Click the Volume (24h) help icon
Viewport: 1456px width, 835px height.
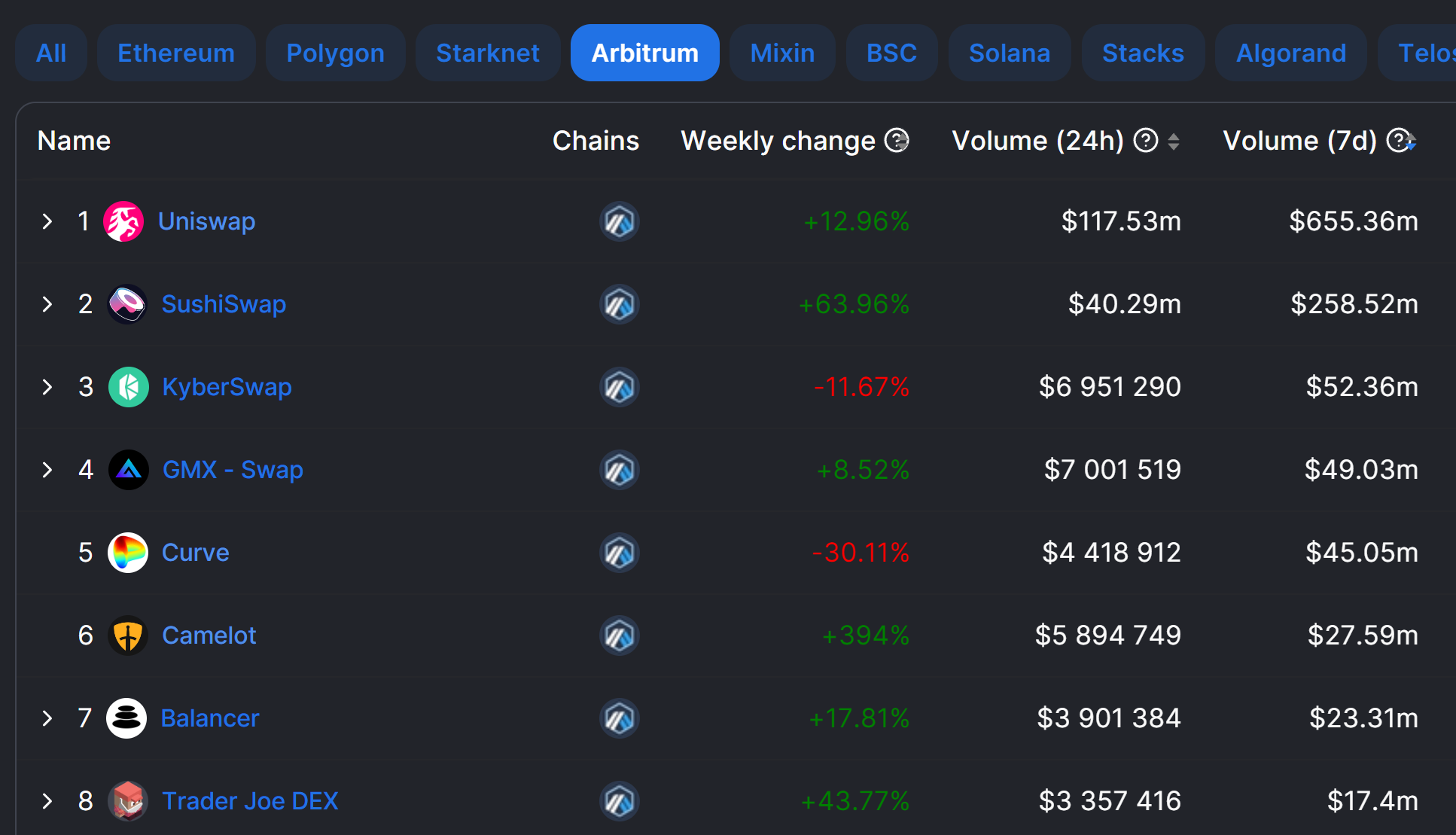click(x=1146, y=140)
